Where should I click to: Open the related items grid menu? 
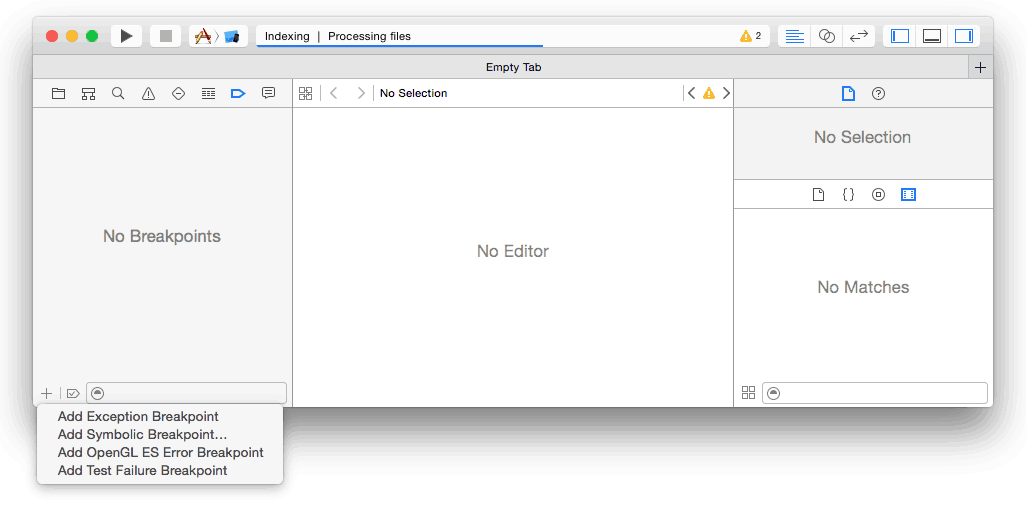tap(306, 94)
